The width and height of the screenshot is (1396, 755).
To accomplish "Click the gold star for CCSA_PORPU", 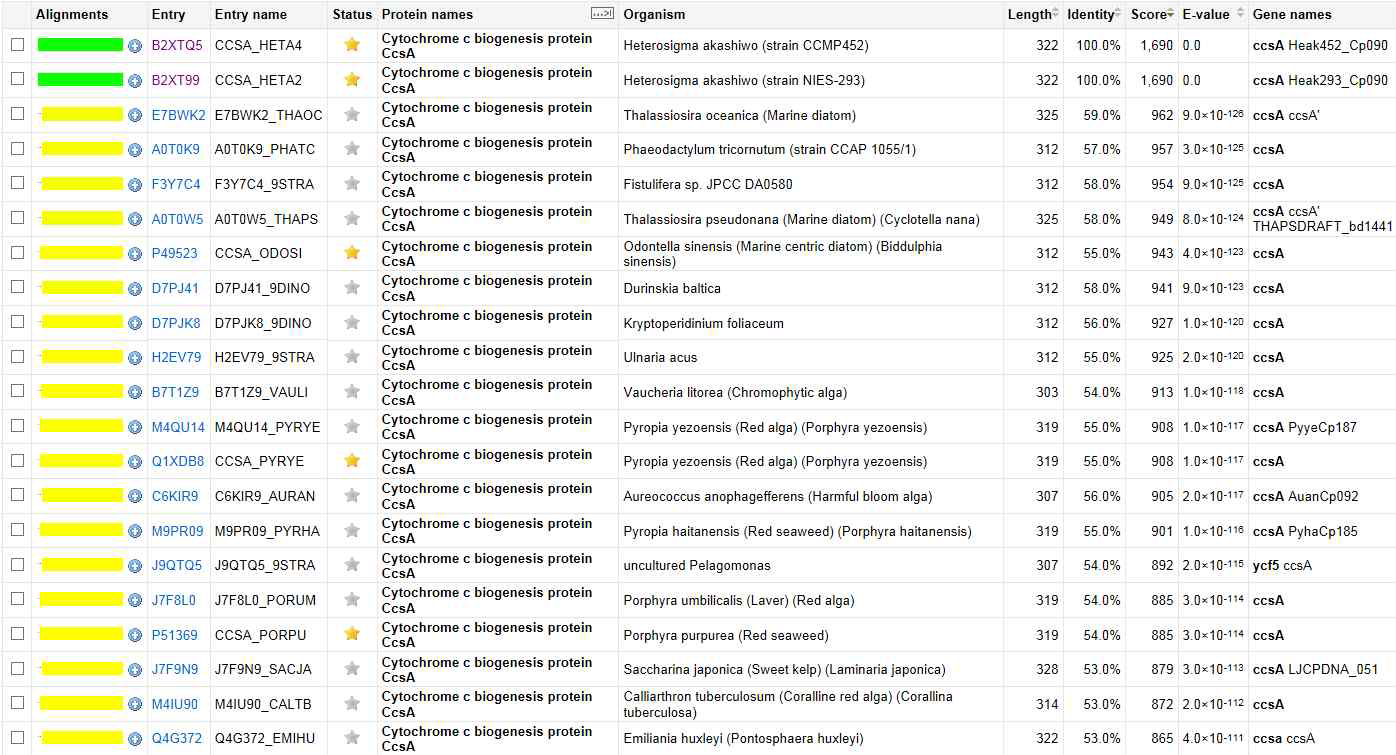I will coord(351,635).
